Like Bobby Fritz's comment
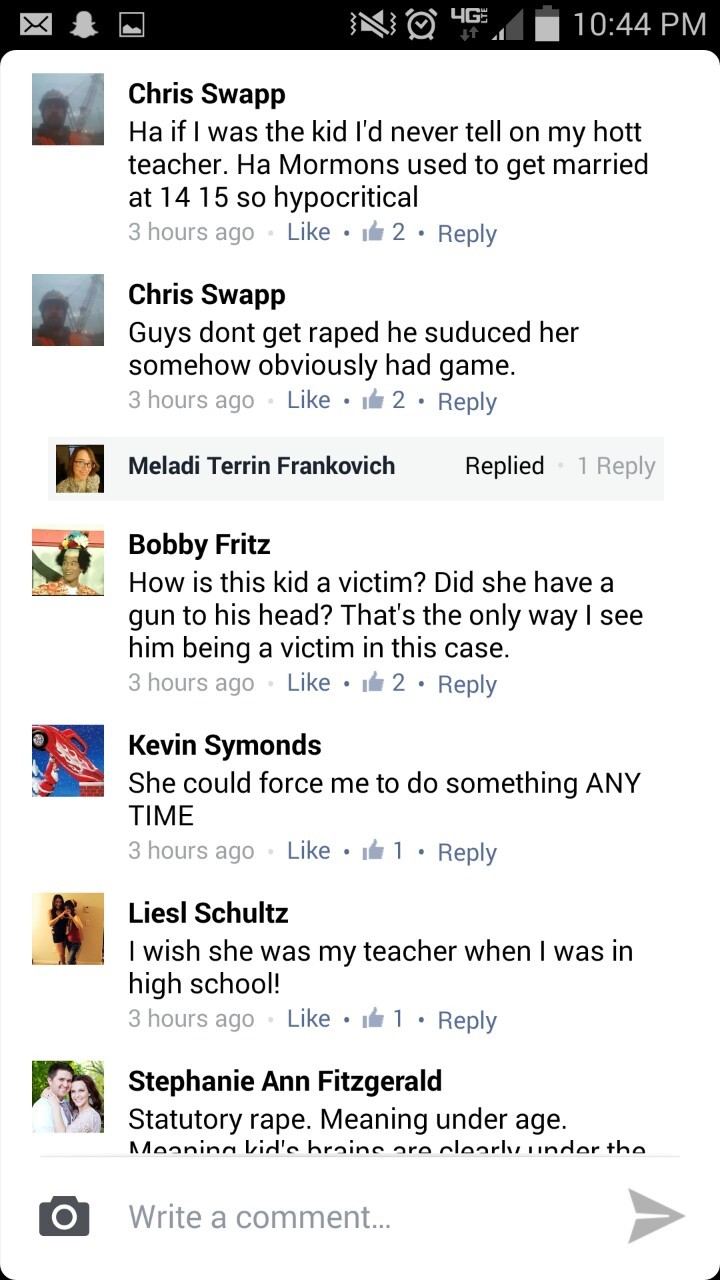720x1280 pixels. (x=308, y=683)
